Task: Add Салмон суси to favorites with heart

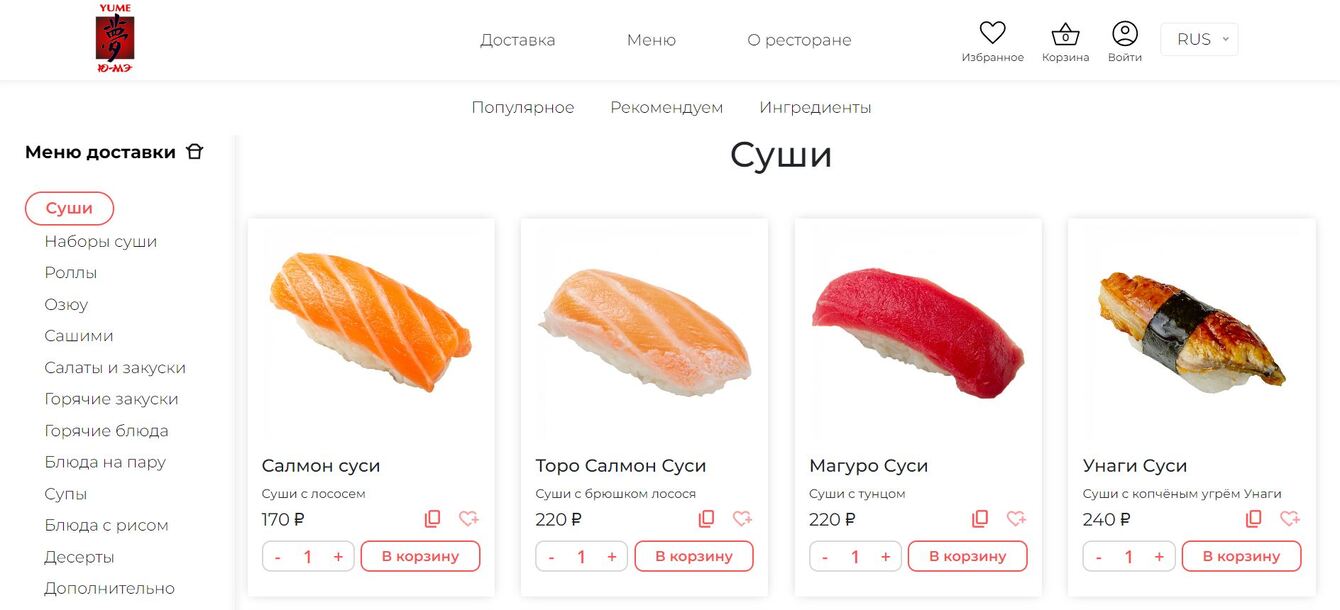Action: point(469,519)
